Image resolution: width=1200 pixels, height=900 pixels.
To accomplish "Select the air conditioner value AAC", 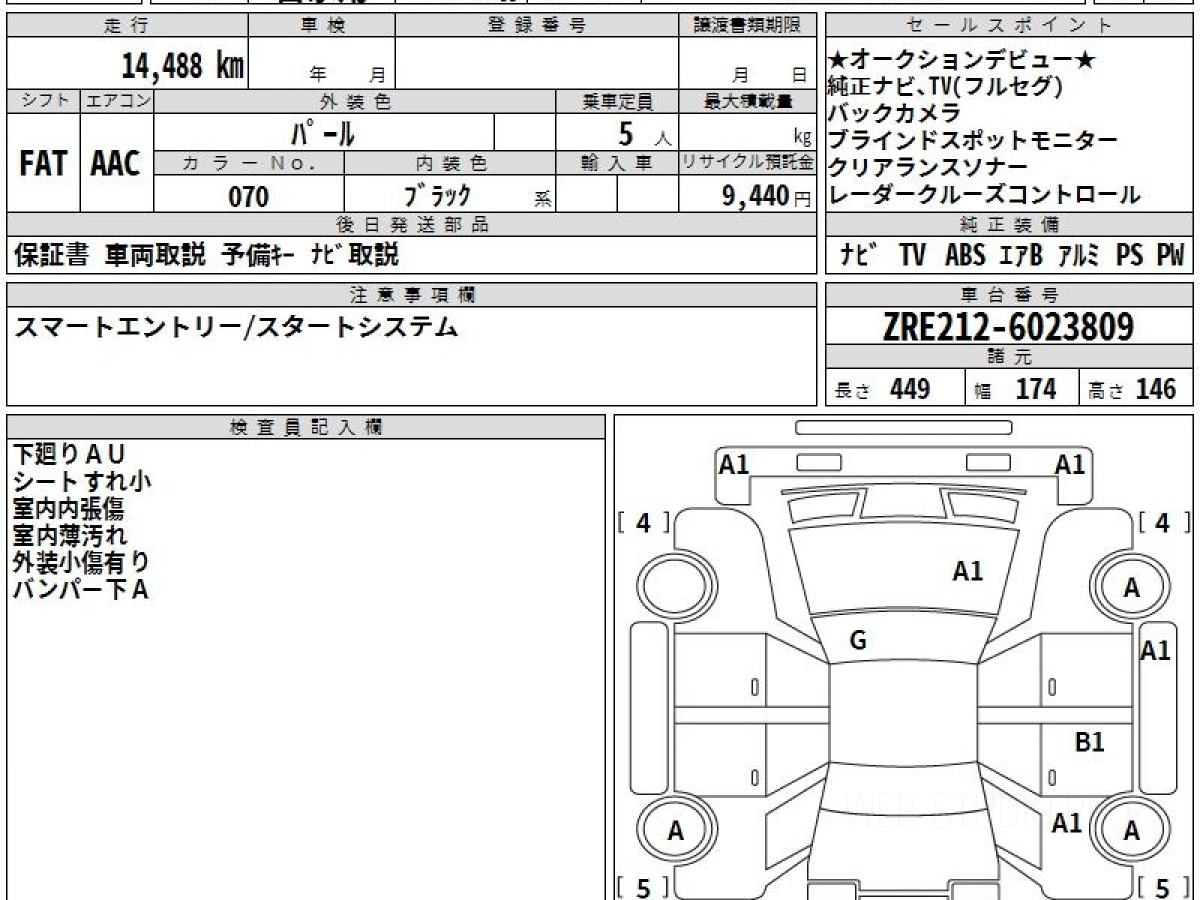I will click(x=116, y=164).
